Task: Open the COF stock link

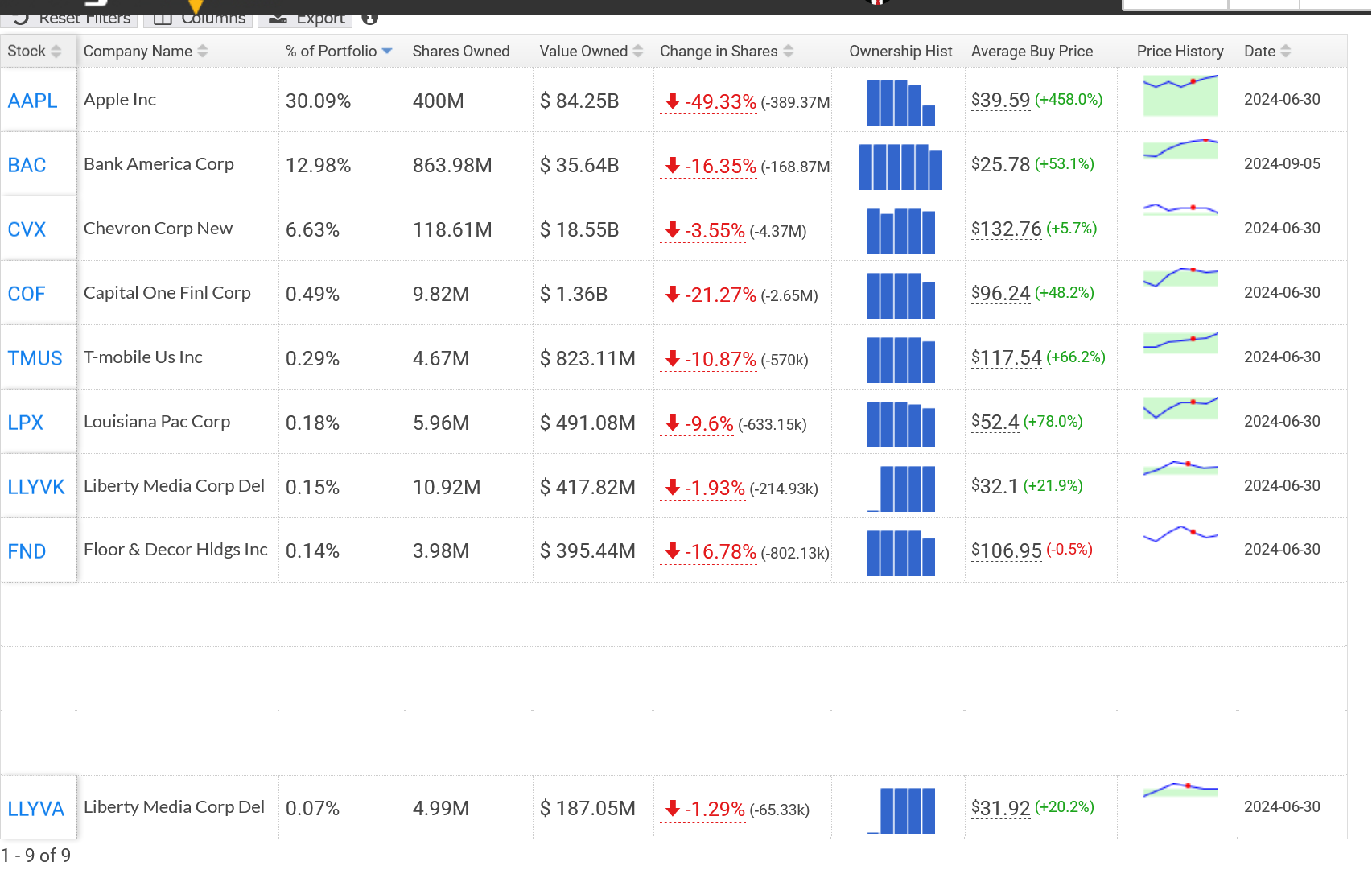Action: pyautogui.click(x=27, y=294)
